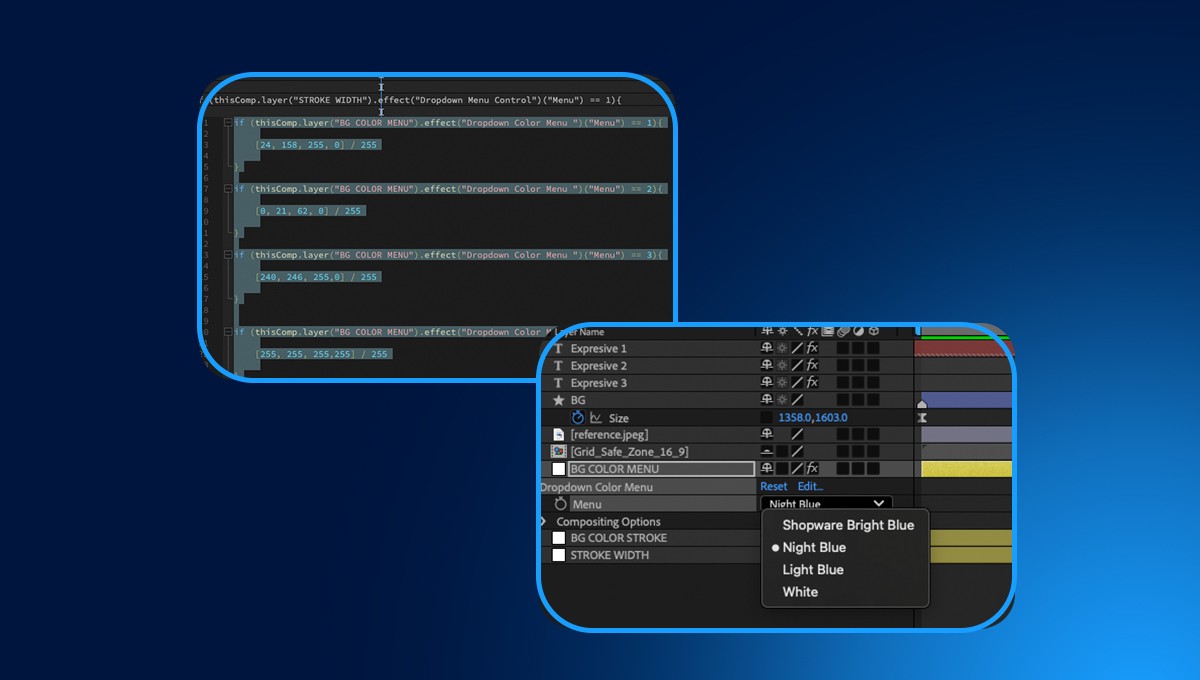The height and width of the screenshot is (680, 1200).
Task: Toggle shy switch on Expresive 3 layer
Action: [767, 383]
